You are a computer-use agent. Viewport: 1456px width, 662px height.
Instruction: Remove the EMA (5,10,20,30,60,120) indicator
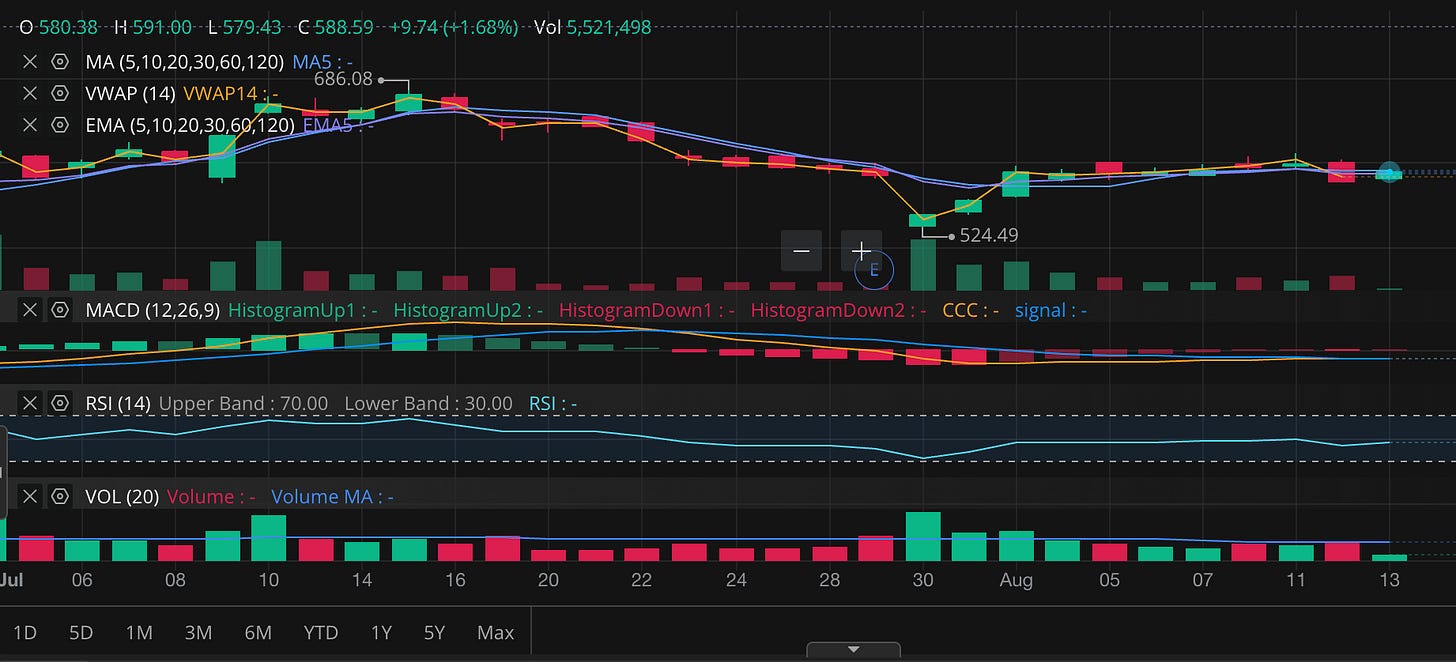click(x=30, y=125)
